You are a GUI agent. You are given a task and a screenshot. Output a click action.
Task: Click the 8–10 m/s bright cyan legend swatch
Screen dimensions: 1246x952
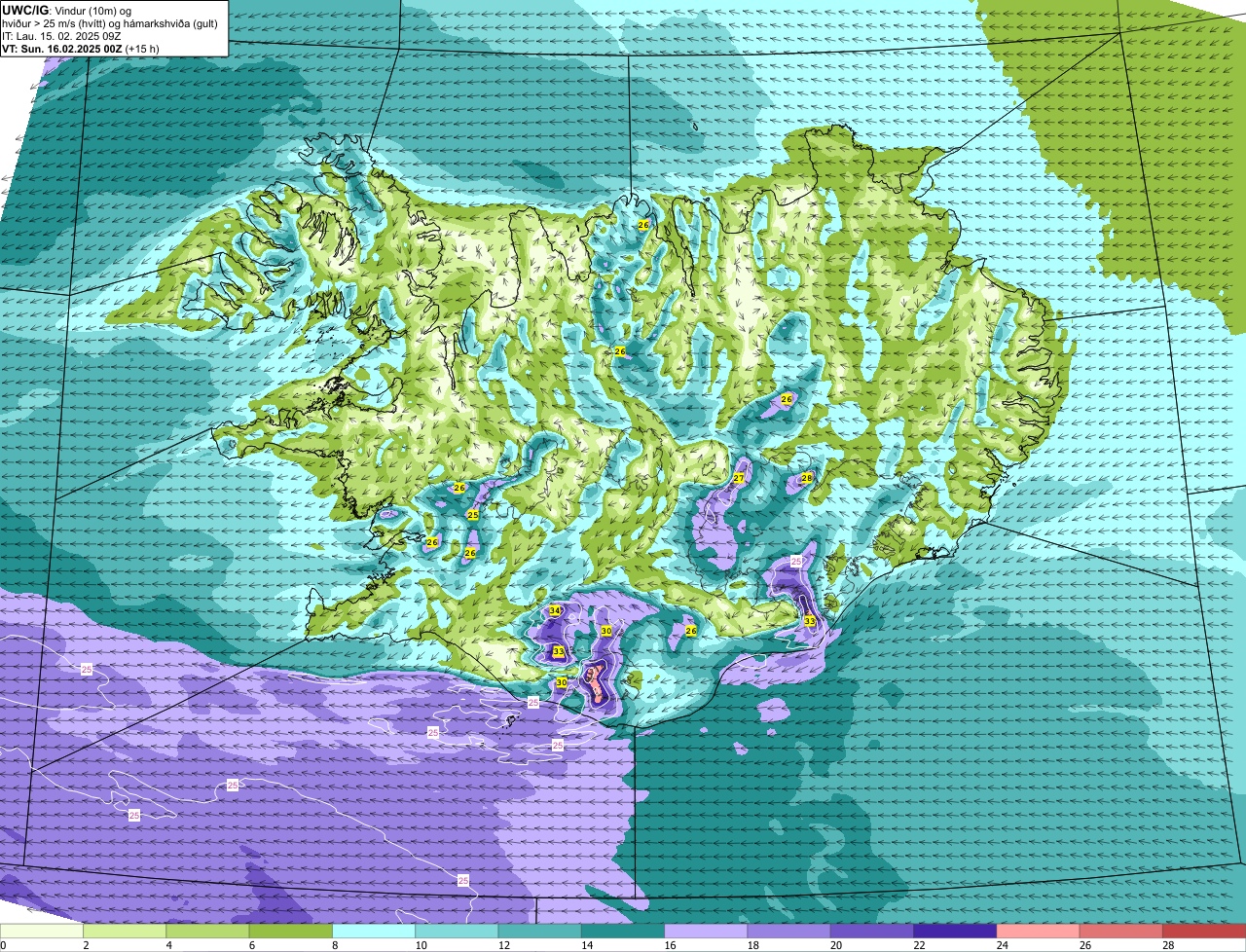pyautogui.click(x=374, y=931)
